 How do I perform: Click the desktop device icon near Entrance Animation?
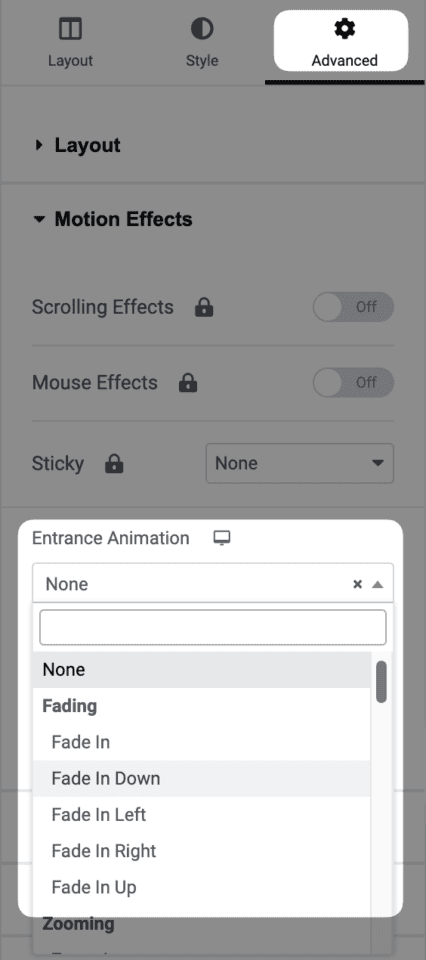(222, 538)
